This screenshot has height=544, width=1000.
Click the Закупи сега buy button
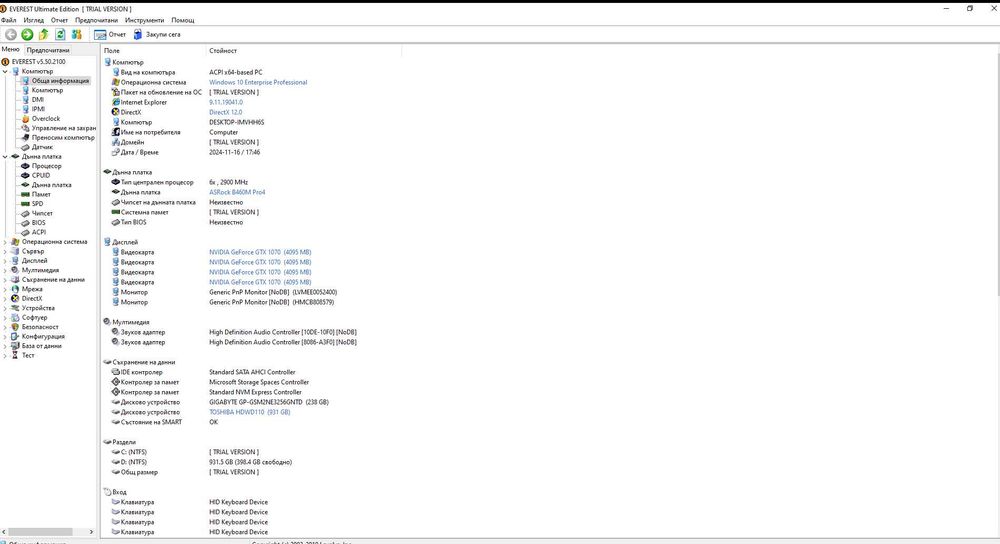tap(157, 34)
